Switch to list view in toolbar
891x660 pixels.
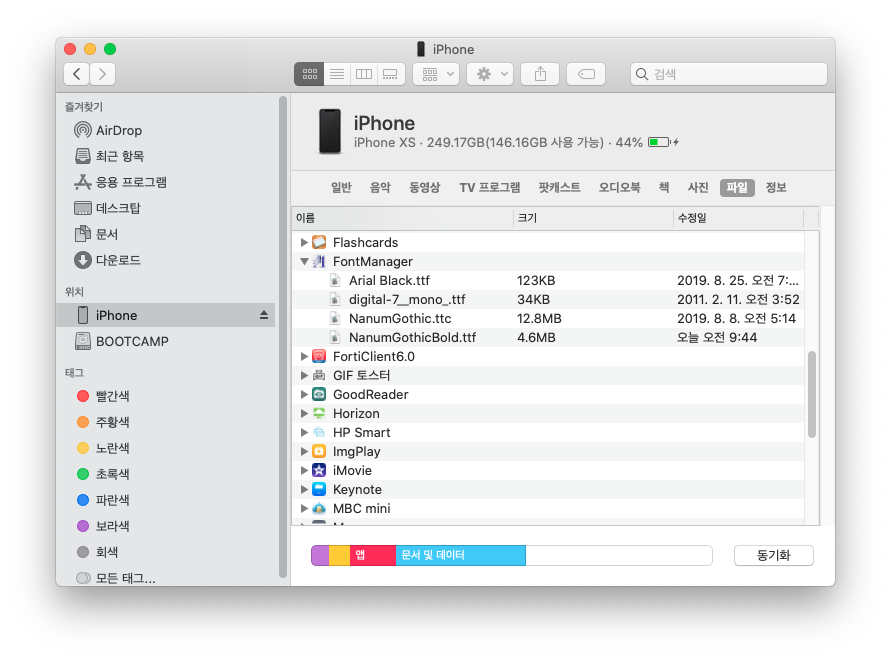coord(337,74)
